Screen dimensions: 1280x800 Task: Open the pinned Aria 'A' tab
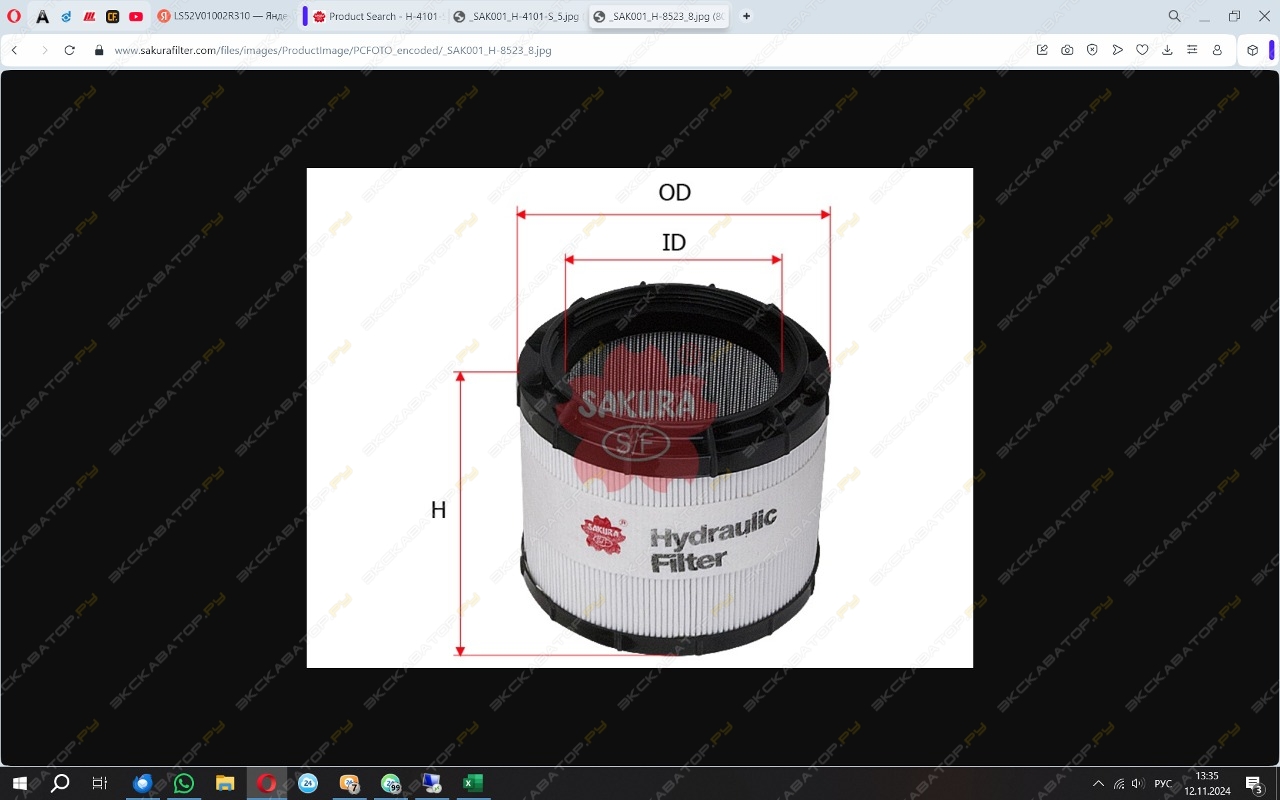(x=42, y=16)
